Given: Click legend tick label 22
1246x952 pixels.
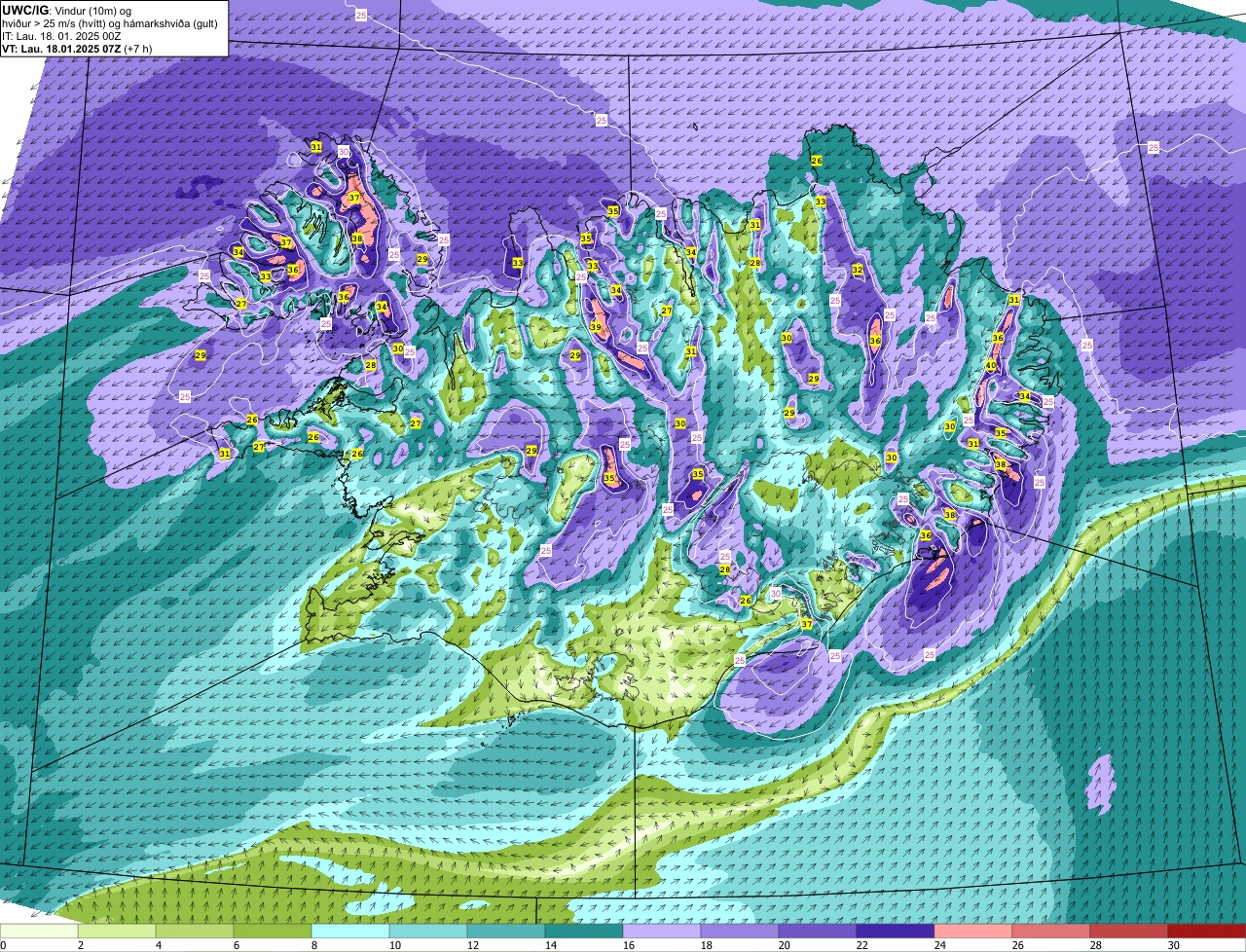Looking at the screenshot, I should click(x=861, y=945).
